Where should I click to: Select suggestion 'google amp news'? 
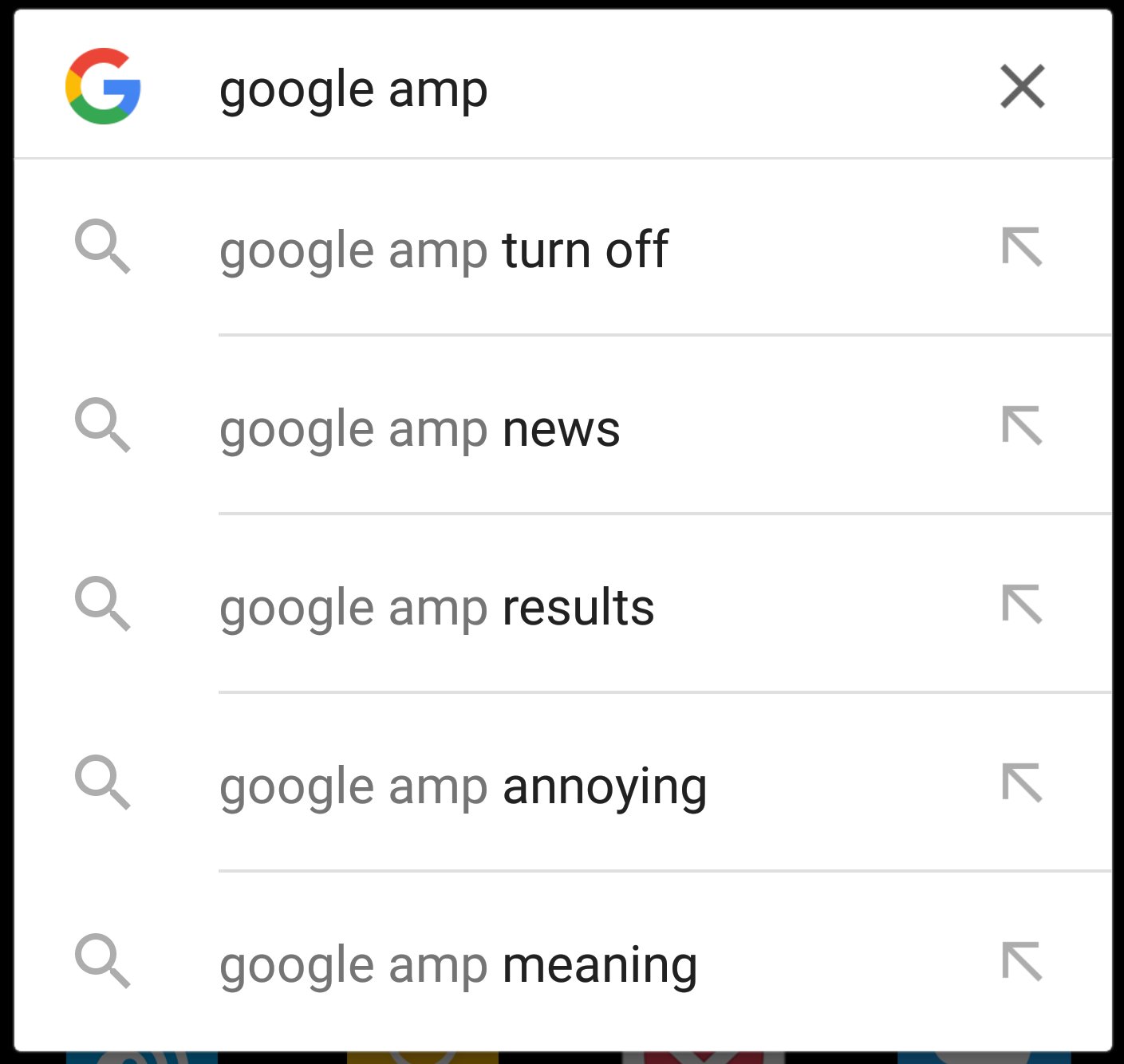tap(562, 427)
